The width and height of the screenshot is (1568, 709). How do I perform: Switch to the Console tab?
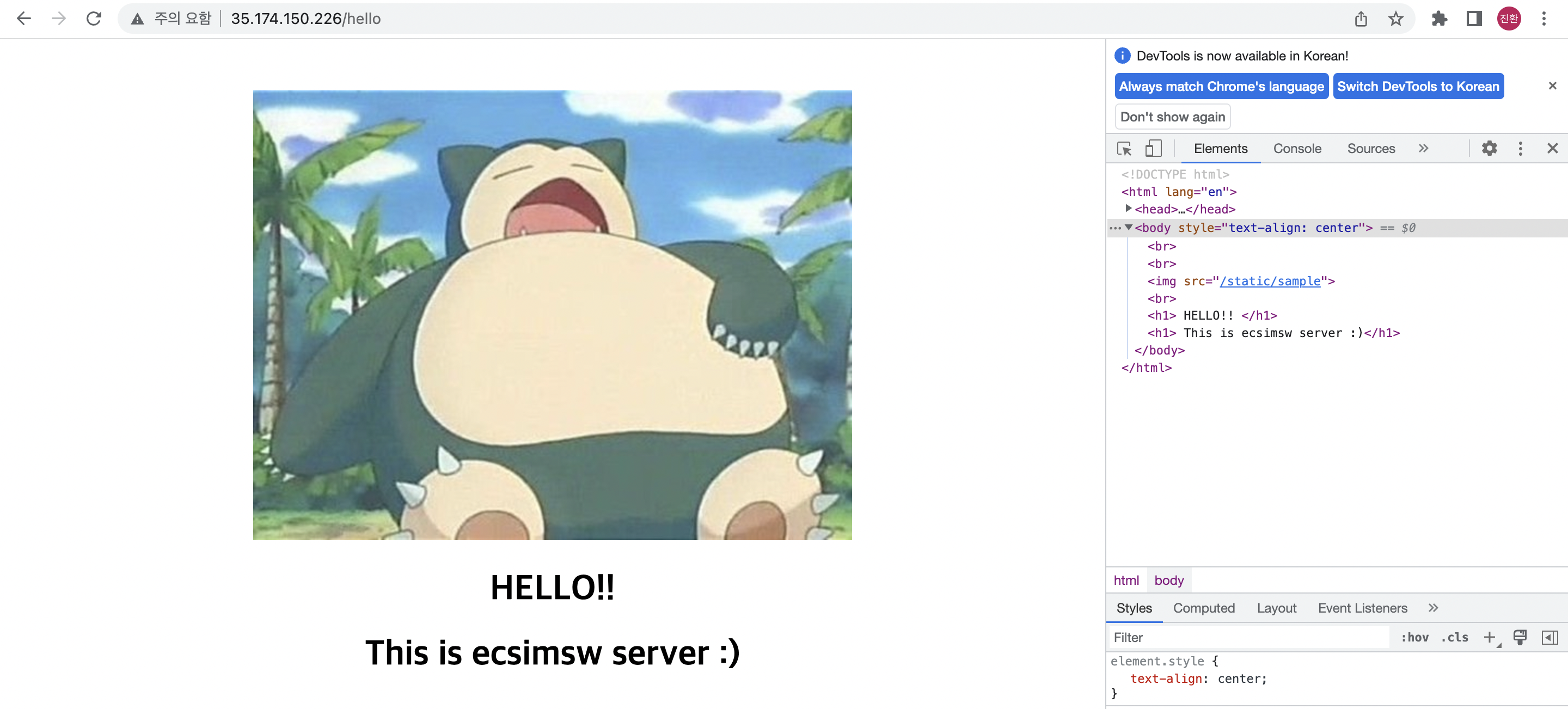(1297, 149)
